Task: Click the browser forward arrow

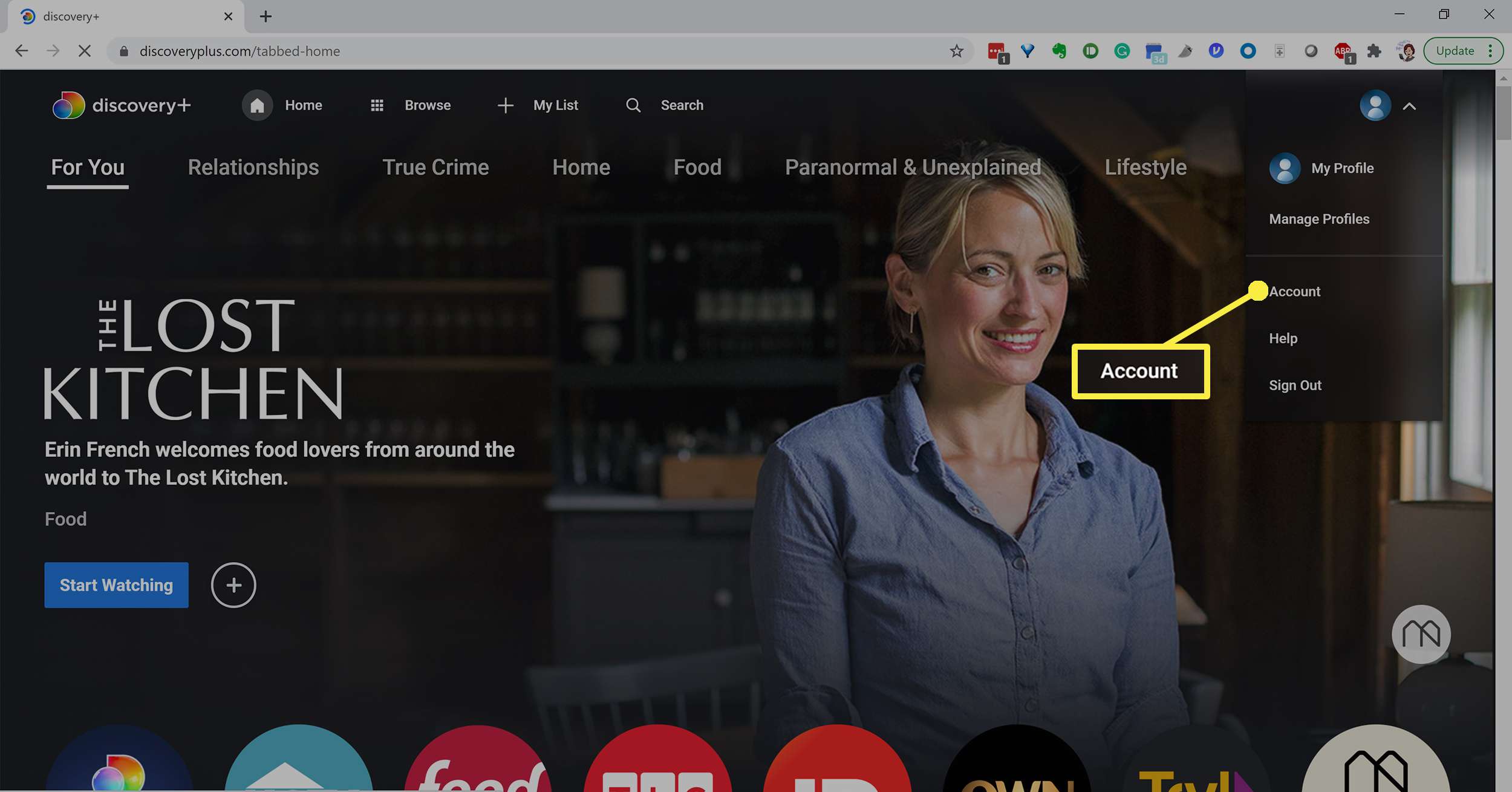Action: (53, 51)
